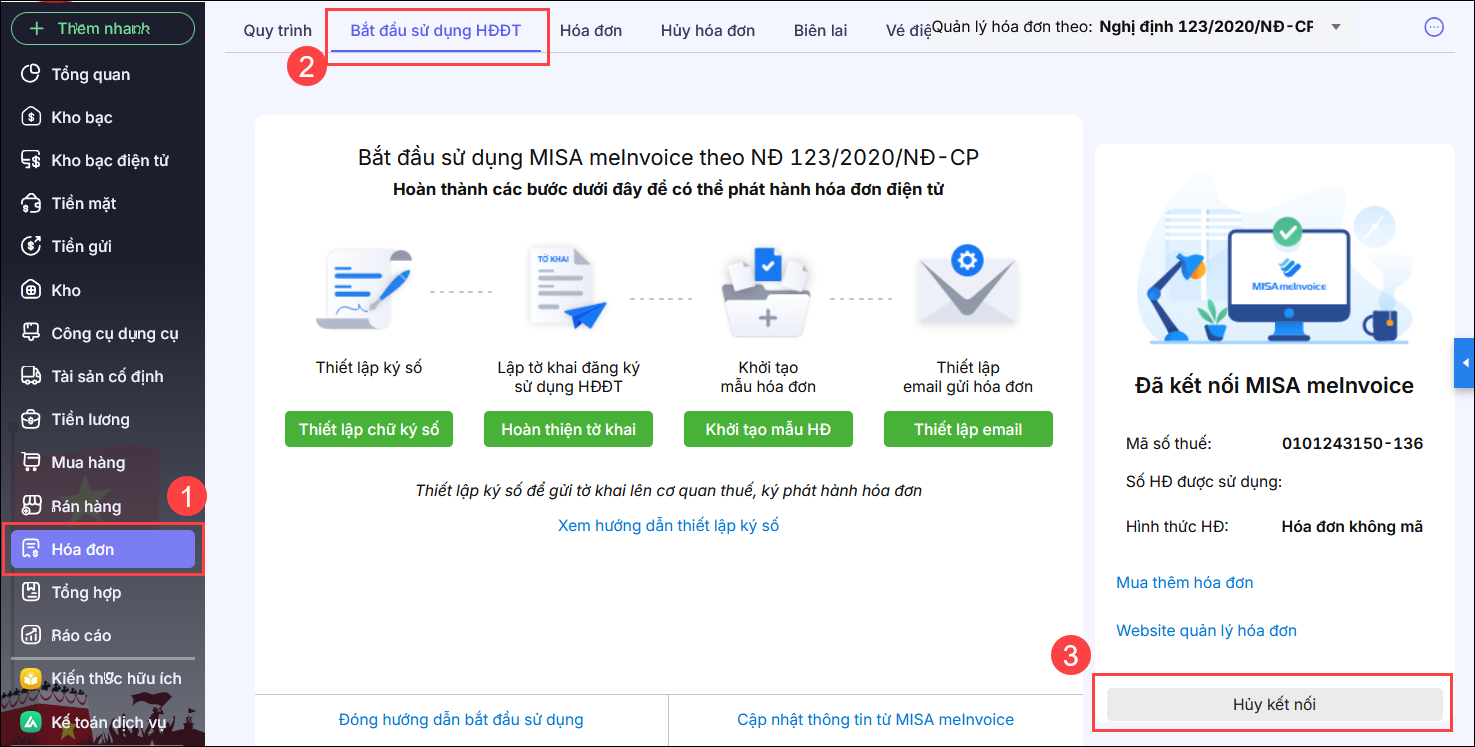Click Đóng hướng dẫn bắt đầu sử dụng
This screenshot has height=747, width=1475.
[x=461, y=719]
